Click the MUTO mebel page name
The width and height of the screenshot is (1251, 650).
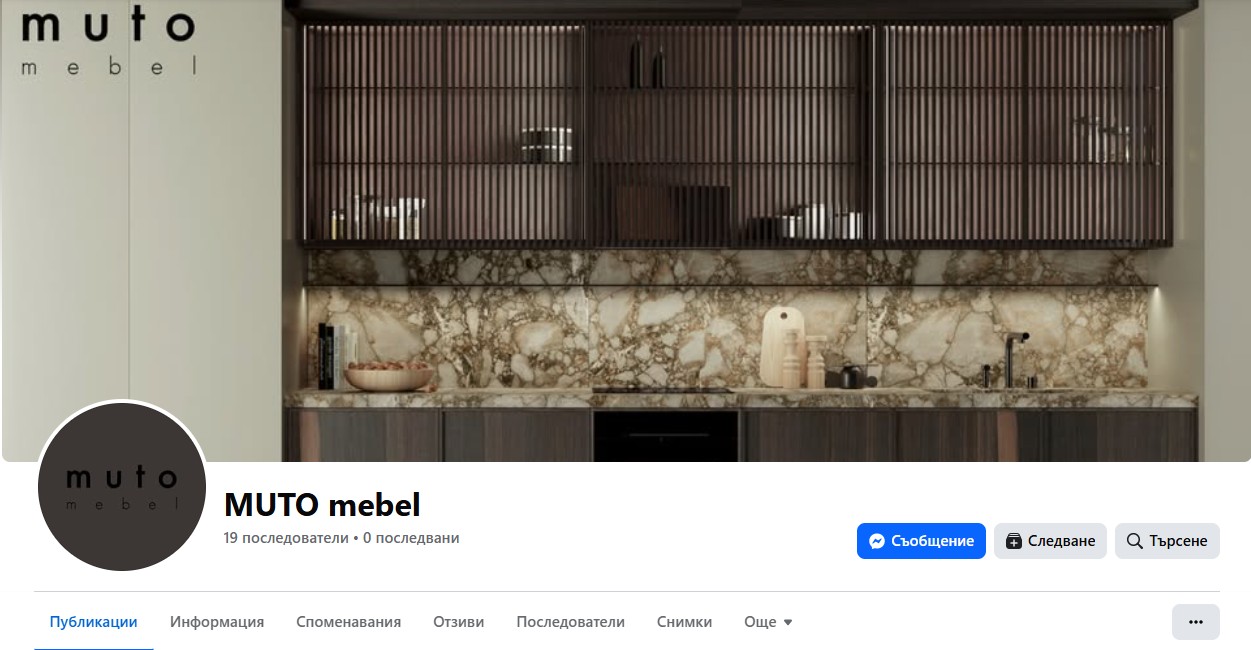tap(322, 504)
